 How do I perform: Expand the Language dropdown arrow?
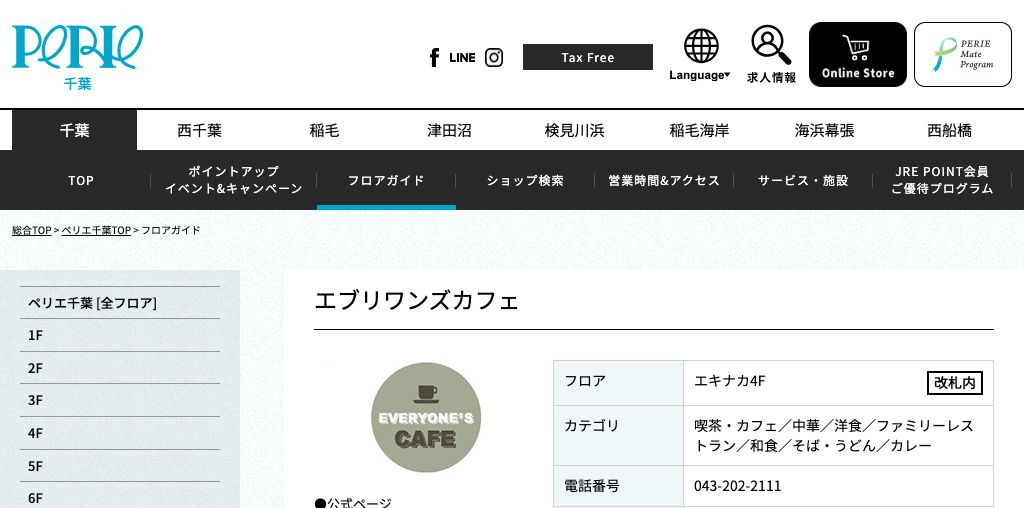(728, 75)
